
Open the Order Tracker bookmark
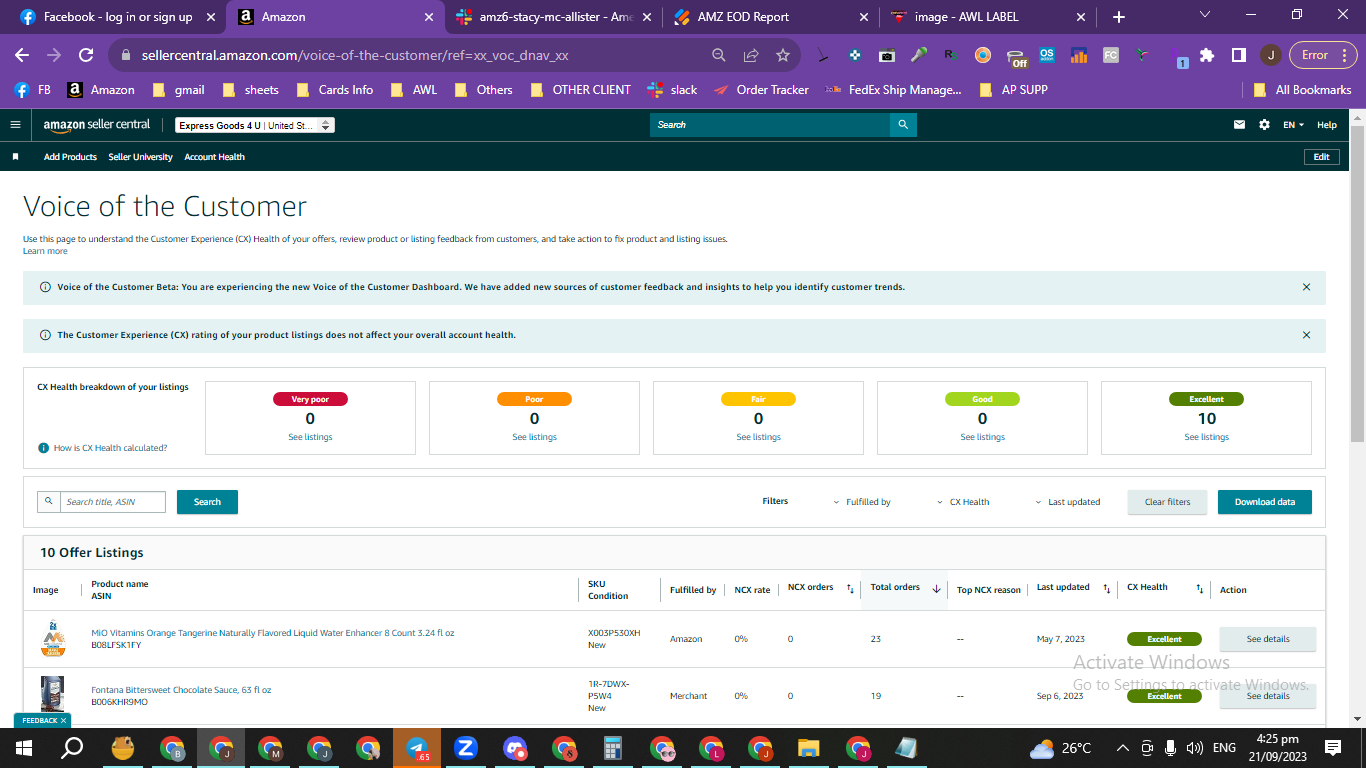coord(761,90)
